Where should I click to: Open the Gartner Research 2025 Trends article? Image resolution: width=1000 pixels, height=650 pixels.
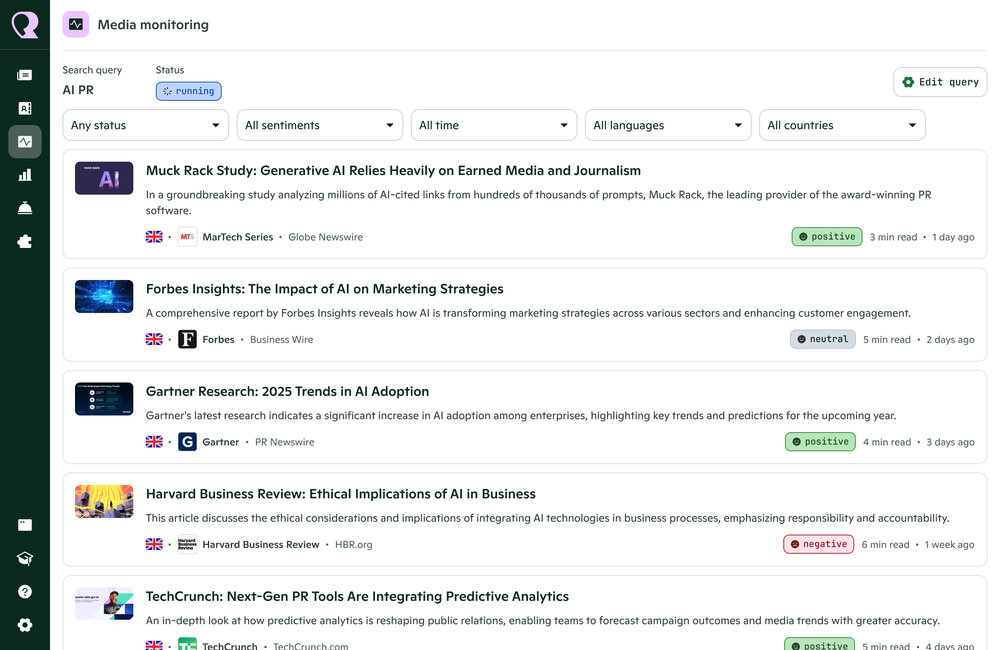287,392
